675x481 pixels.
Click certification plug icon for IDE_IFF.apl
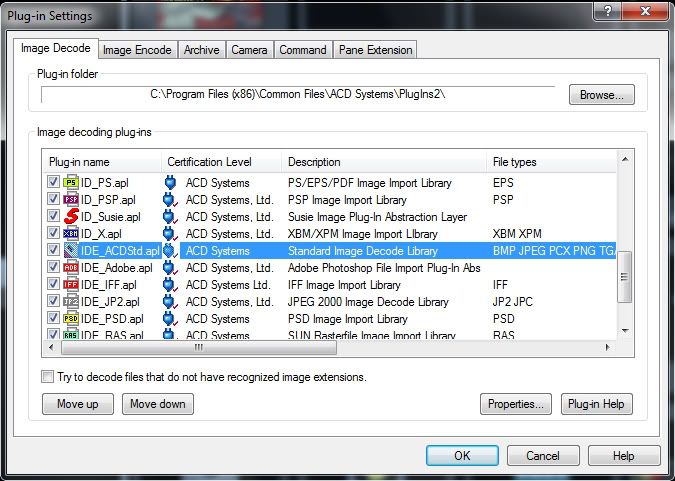click(170, 285)
